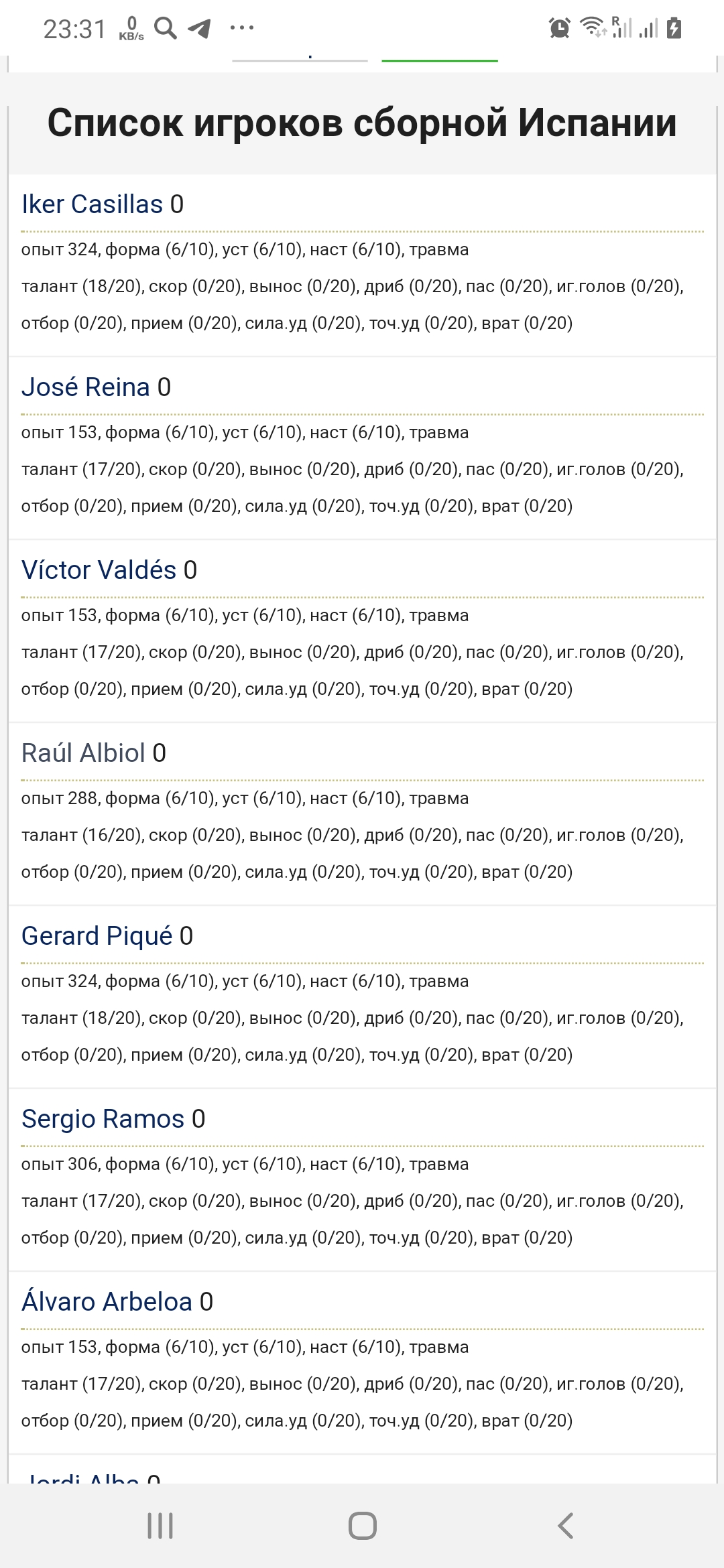The width and height of the screenshot is (724, 1568).
Task: Tap the alarm clock status icon
Action: [559, 28]
